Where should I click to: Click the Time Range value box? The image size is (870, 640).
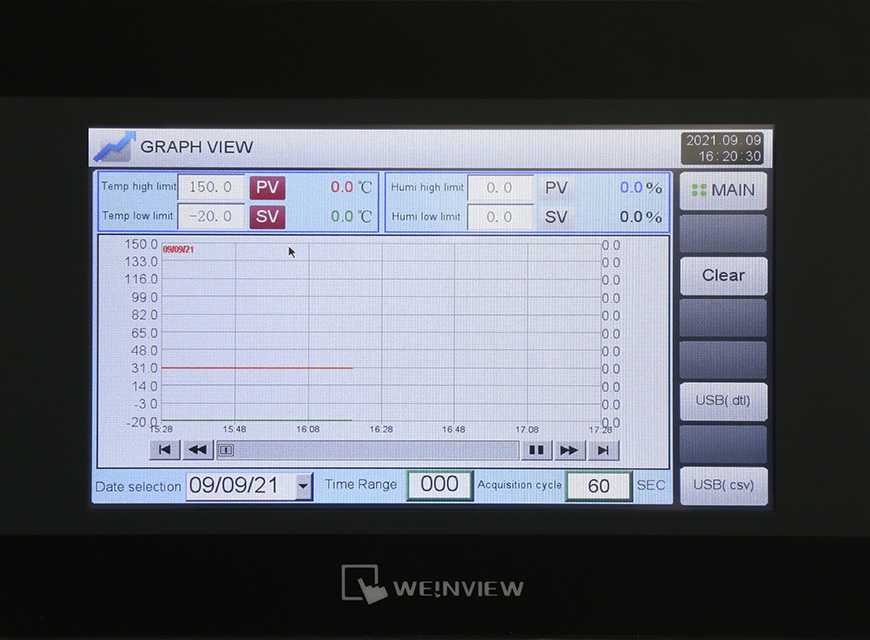coord(439,485)
